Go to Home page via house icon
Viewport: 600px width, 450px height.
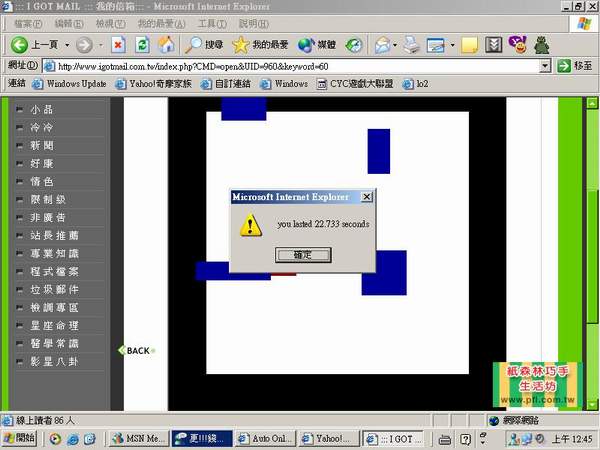coord(166,45)
